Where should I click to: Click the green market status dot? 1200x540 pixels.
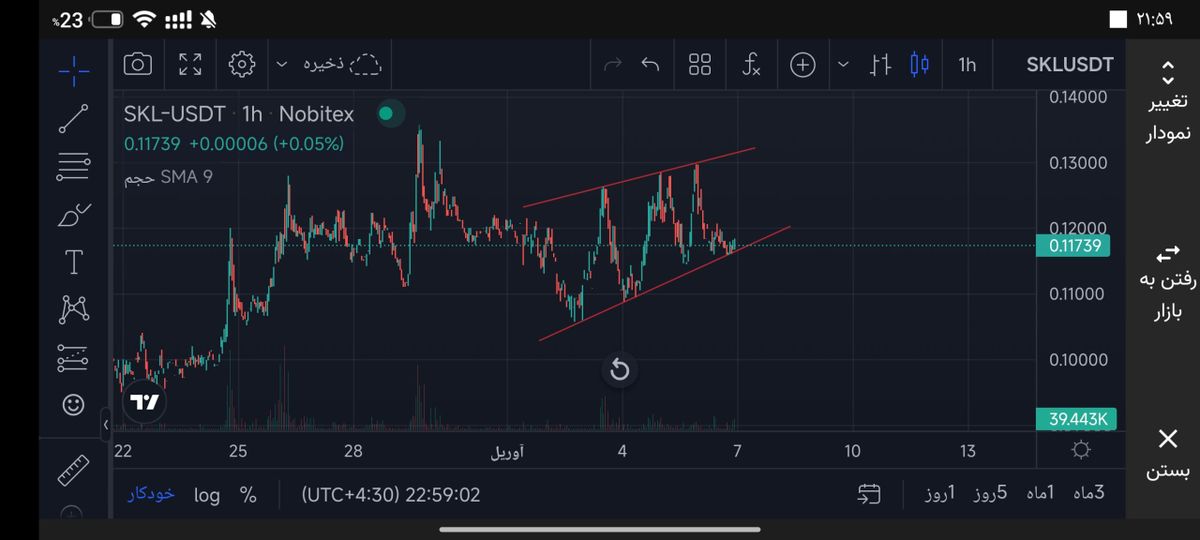[x=386, y=114]
